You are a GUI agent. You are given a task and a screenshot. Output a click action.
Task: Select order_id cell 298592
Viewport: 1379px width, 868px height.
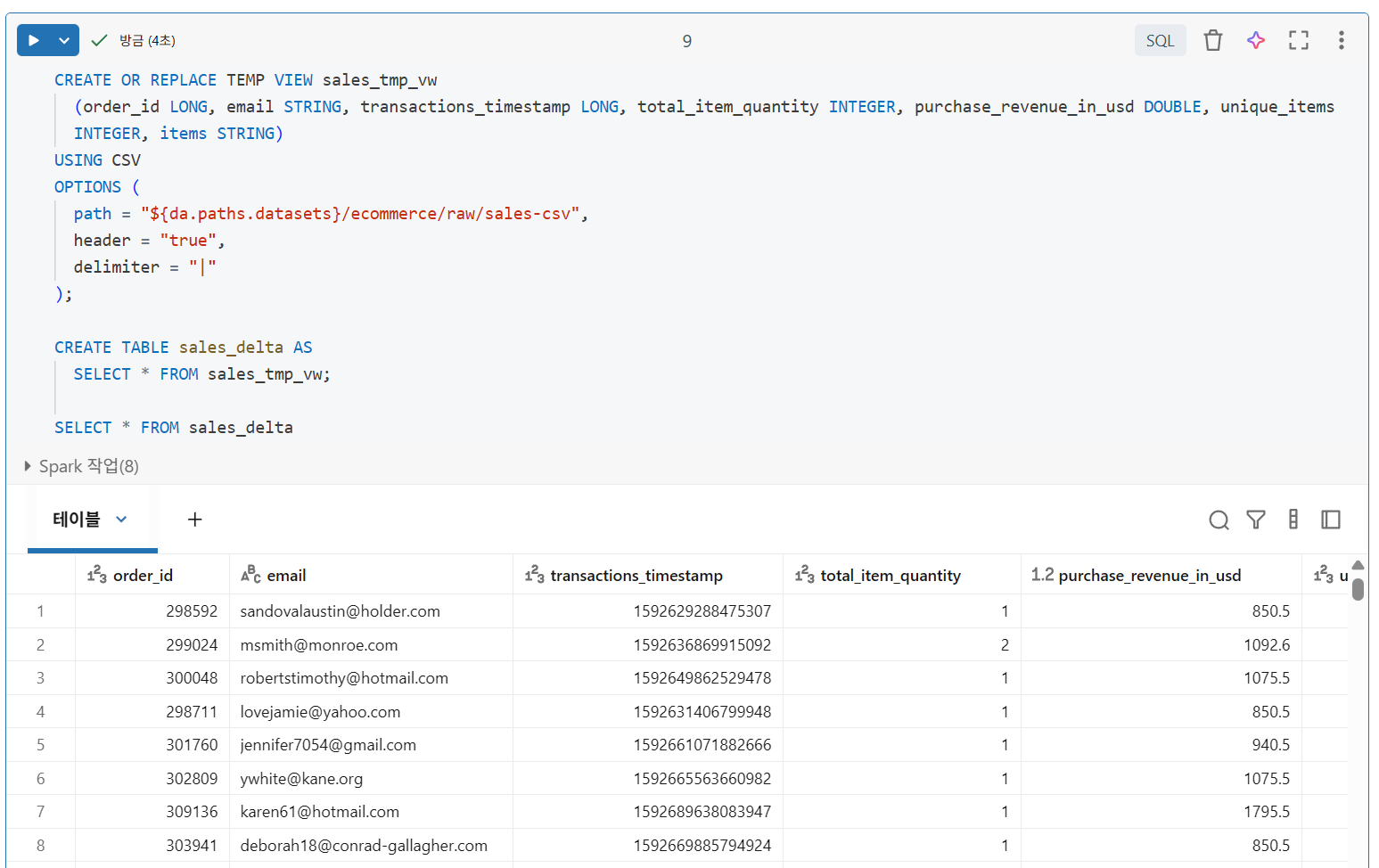152,611
